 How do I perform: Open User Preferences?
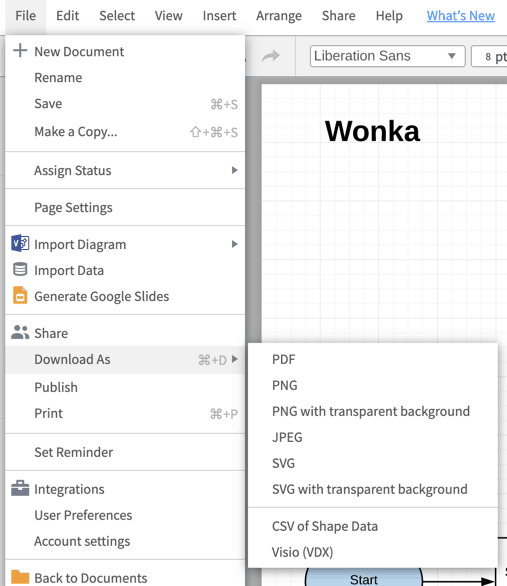pyautogui.click(x=125, y=515)
